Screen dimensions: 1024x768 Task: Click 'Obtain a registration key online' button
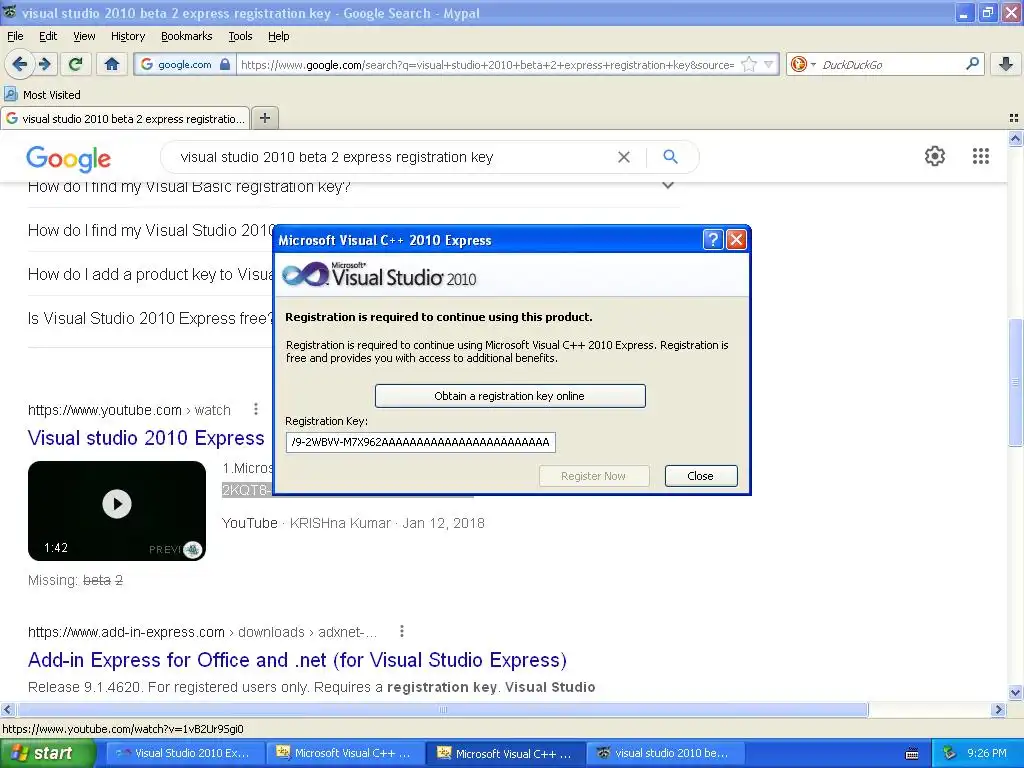pyautogui.click(x=510, y=396)
